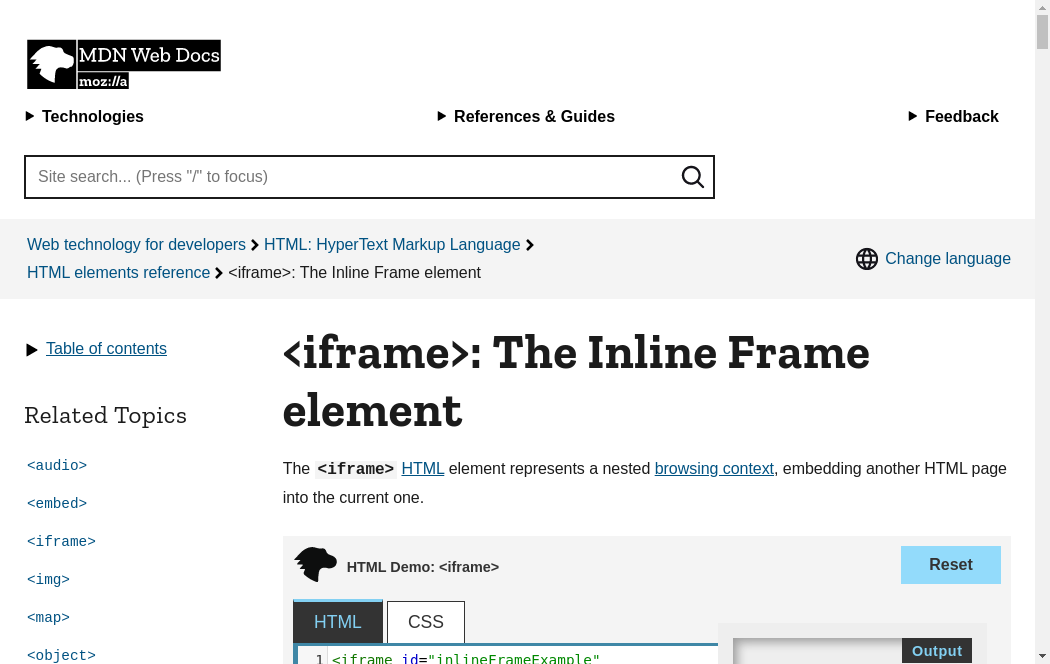Open the <embed> related topic

(57, 504)
